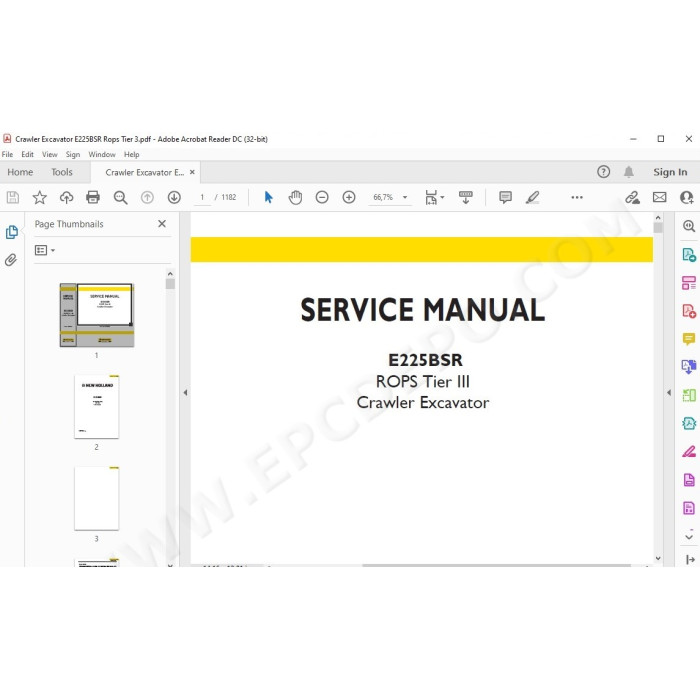Screen dimensions: 700x700
Task: Click the cloud upload icon
Action: pyautogui.click(x=67, y=197)
